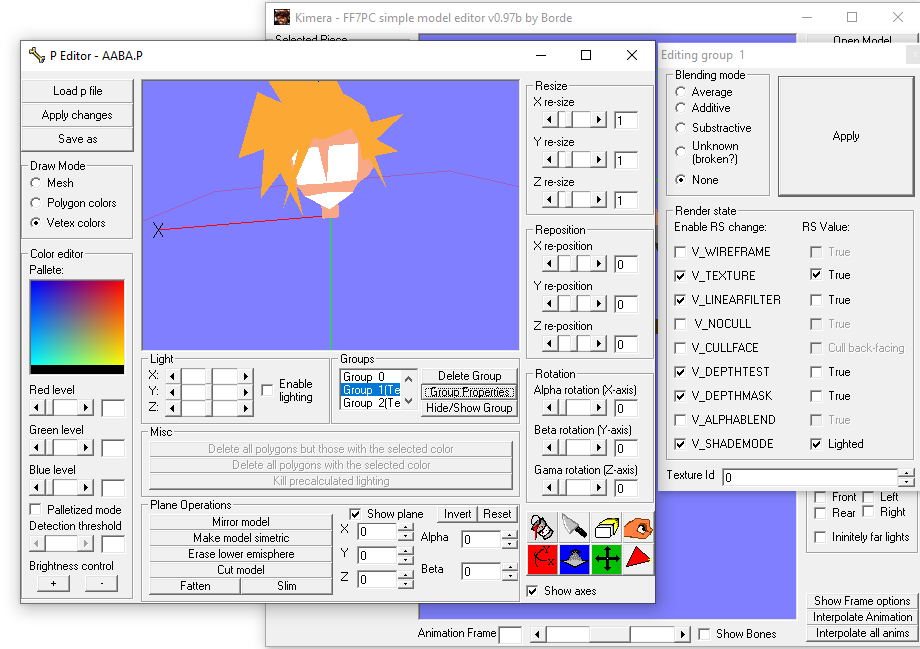
Task: Click Delete Group button
Action: 469,376
